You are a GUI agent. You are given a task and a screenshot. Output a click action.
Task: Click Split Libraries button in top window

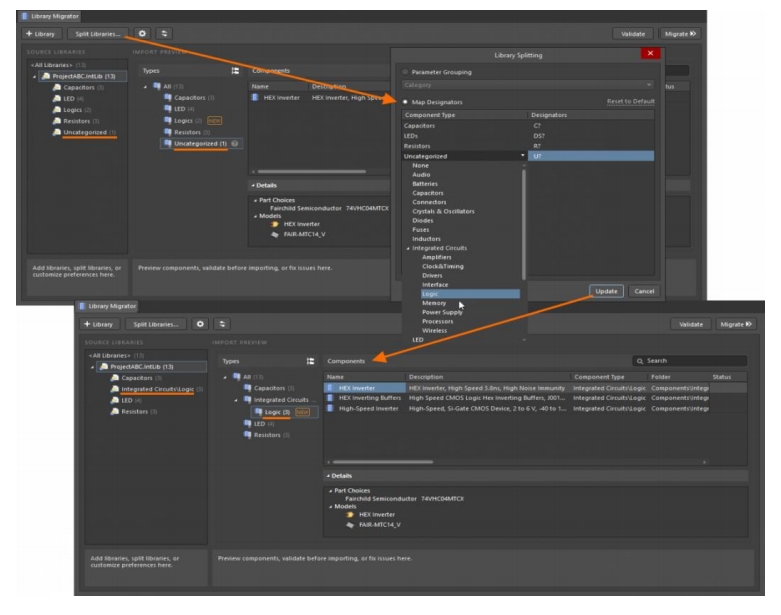[98, 34]
